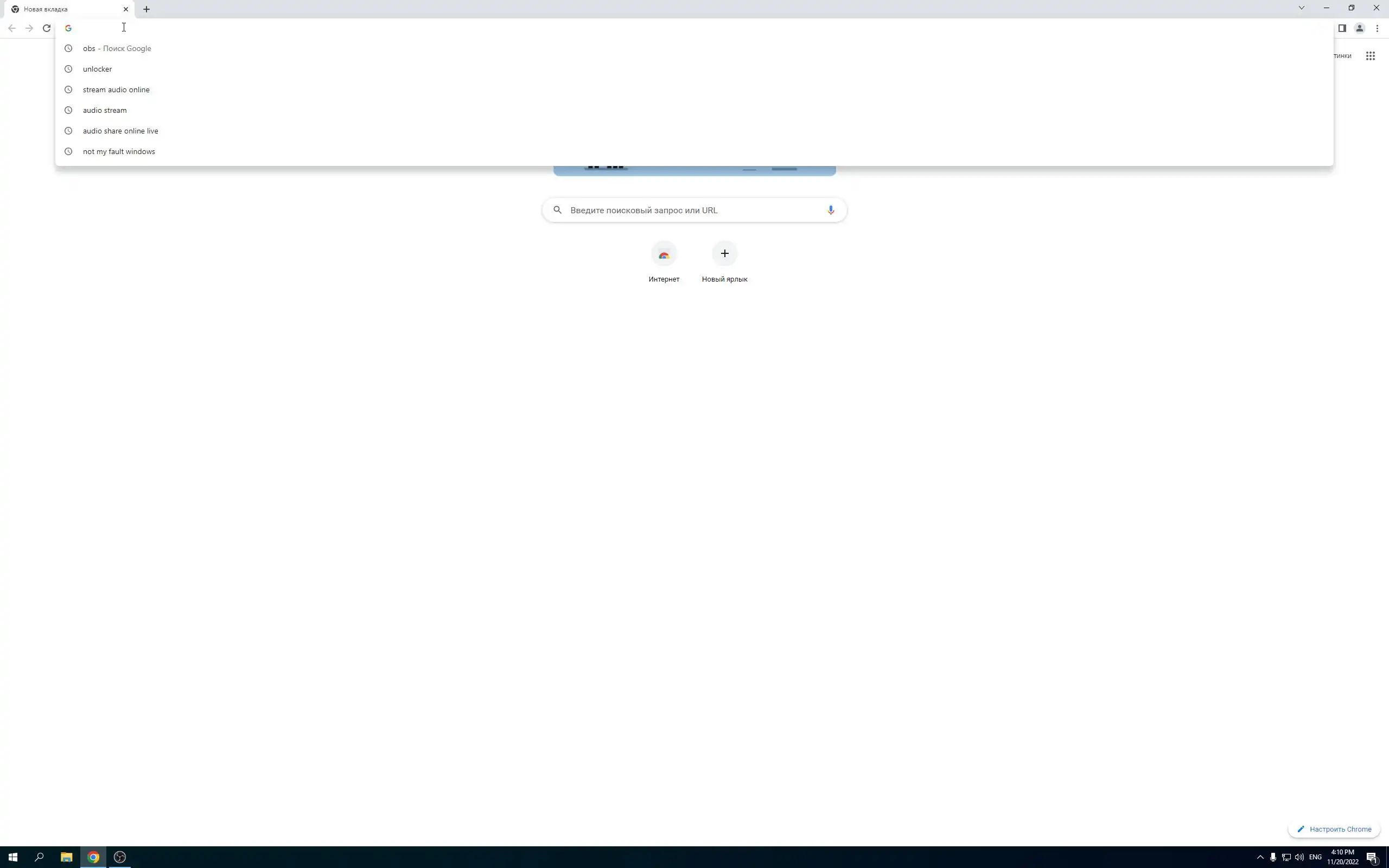The height and width of the screenshot is (868, 1389).
Task: Open the Google apps grid icon
Action: (x=1370, y=56)
